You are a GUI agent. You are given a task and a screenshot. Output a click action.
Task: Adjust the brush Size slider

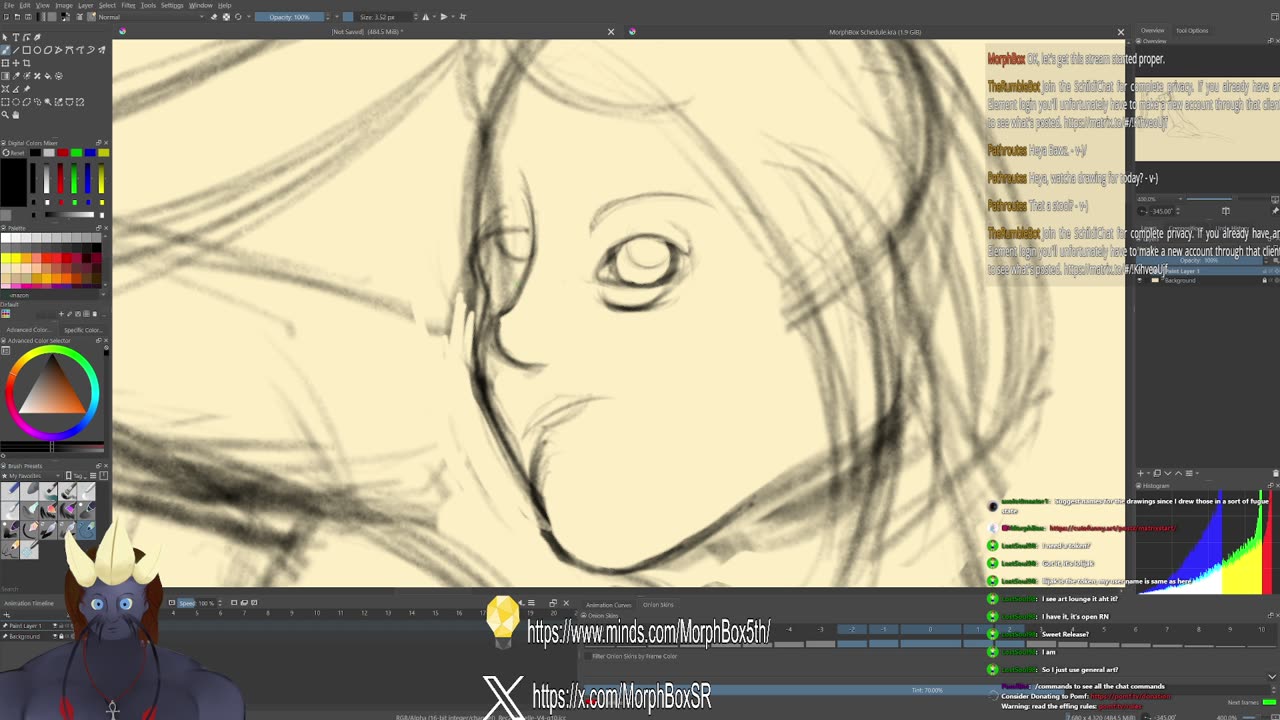379,17
